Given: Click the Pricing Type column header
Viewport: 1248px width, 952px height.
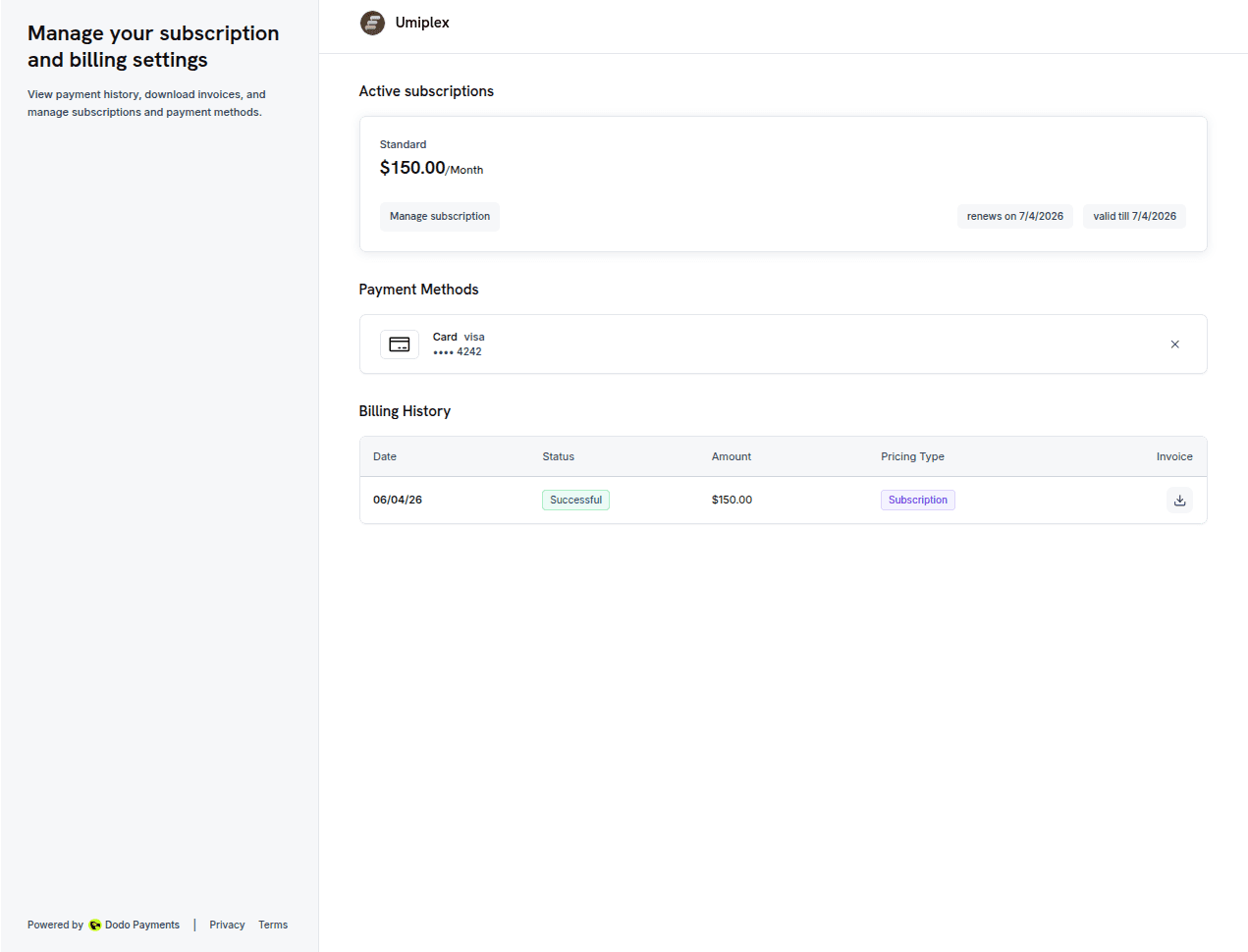Looking at the screenshot, I should [x=912, y=456].
